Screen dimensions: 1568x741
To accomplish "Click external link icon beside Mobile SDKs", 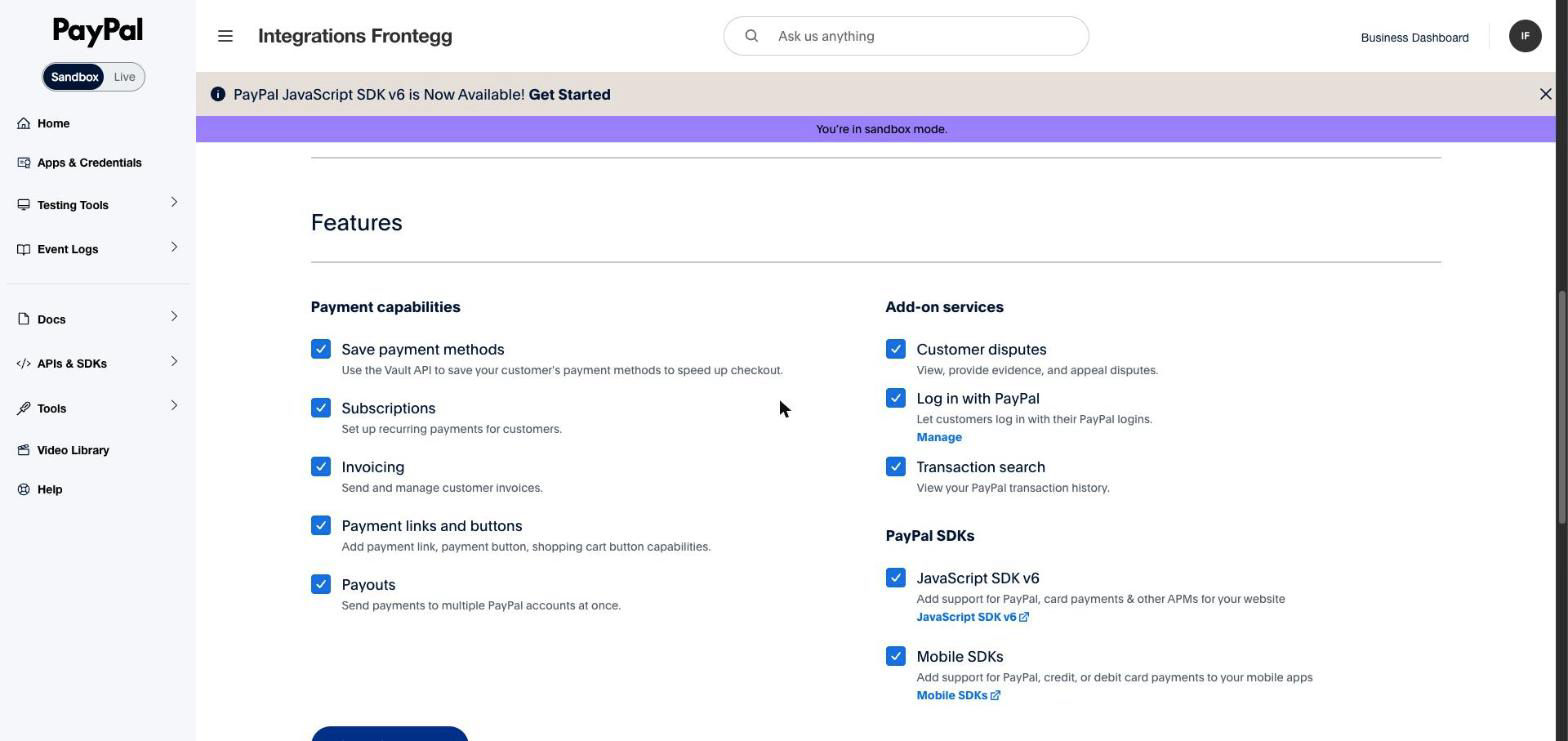I will coord(995,696).
